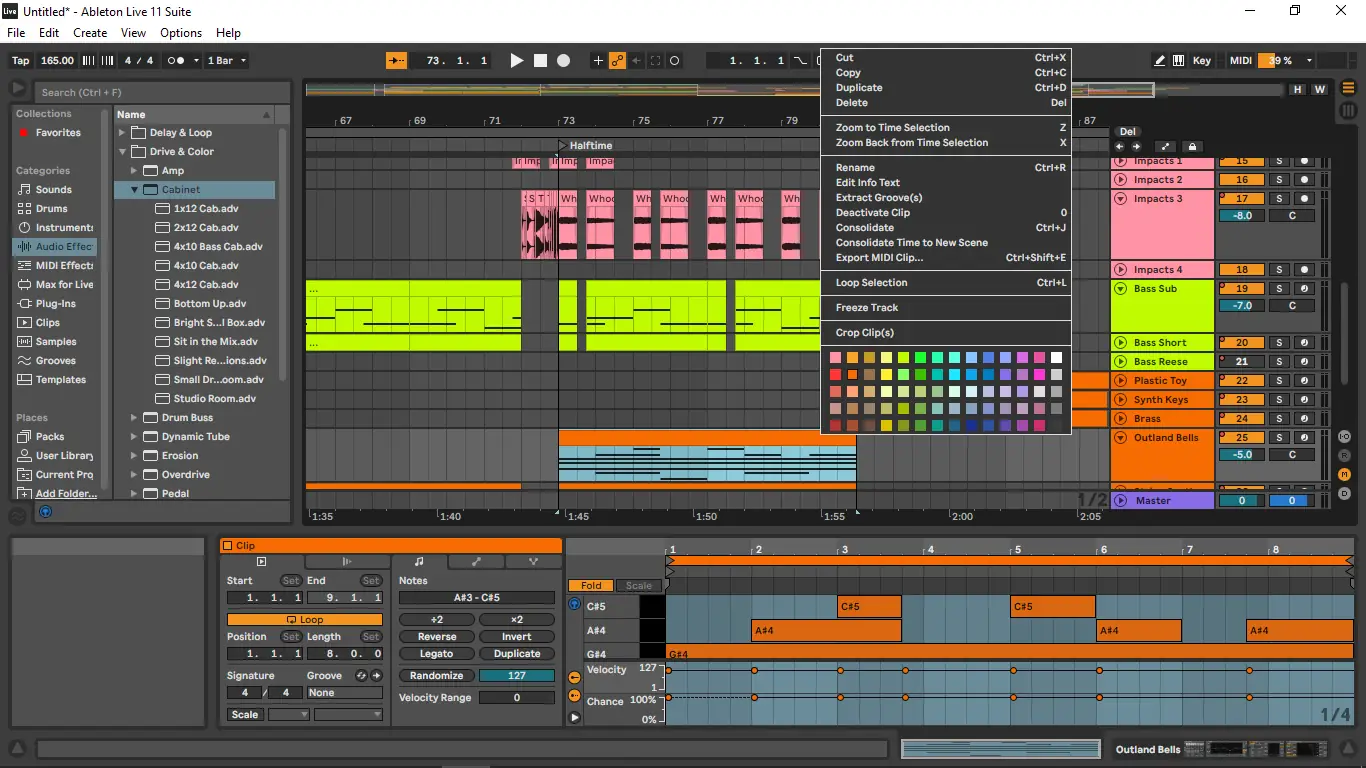Click the Tap tempo button

click(20, 61)
